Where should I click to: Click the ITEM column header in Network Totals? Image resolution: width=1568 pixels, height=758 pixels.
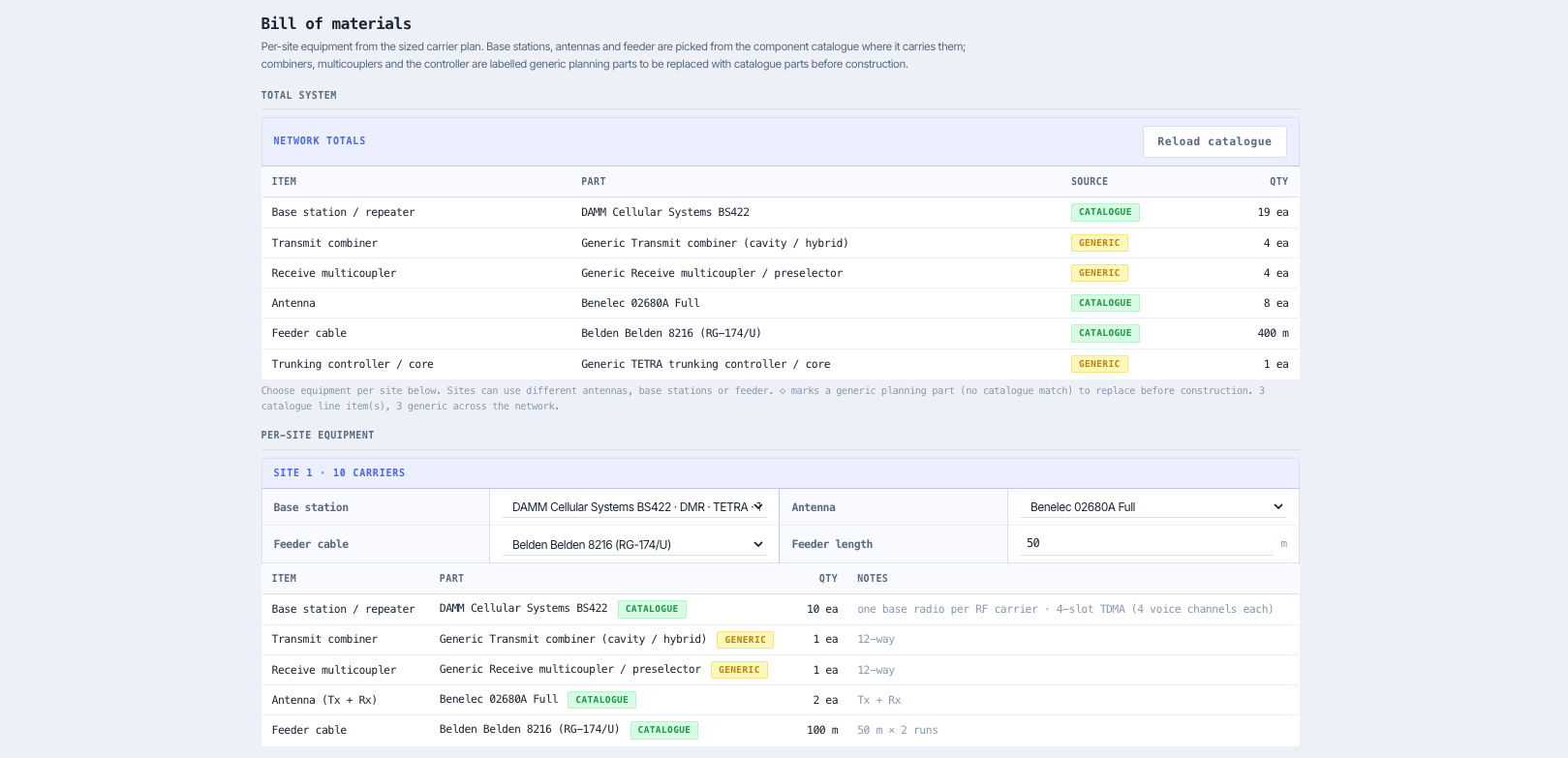click(x=284, y=182)
